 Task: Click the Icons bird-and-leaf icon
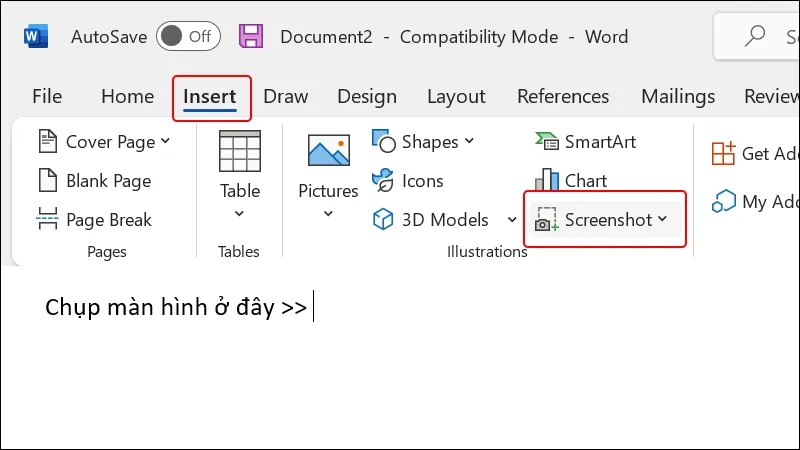(383, 181)
